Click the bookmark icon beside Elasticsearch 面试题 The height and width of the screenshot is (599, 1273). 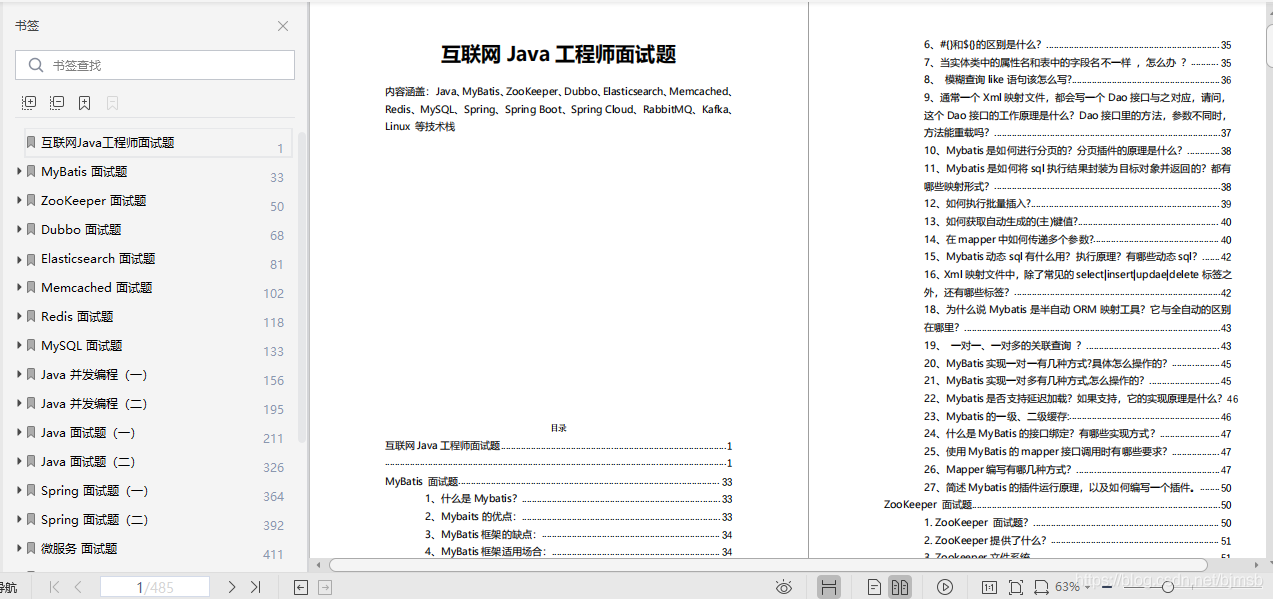click(x=32, y=258)
